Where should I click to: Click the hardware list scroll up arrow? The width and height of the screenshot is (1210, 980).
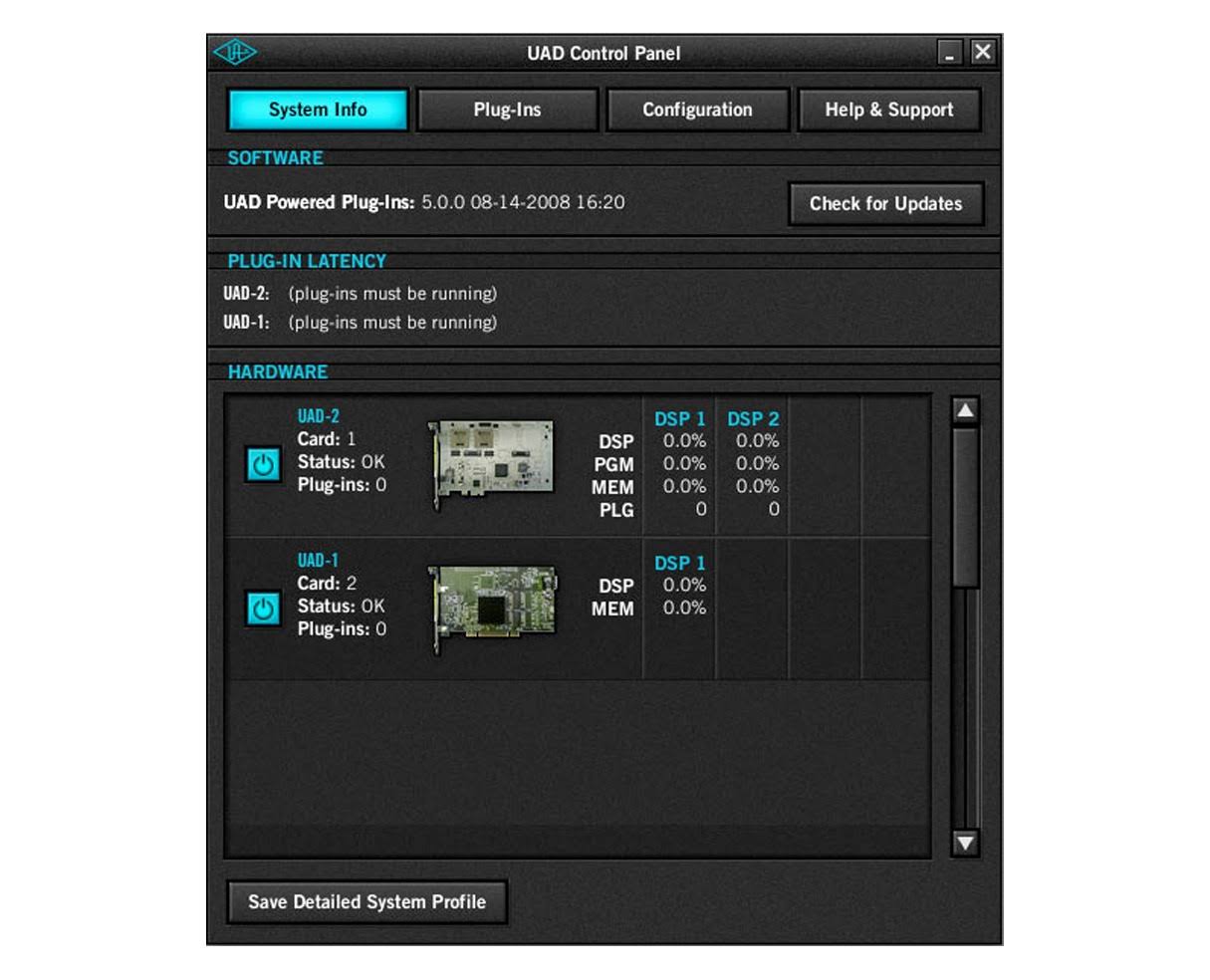click(965, 410)
